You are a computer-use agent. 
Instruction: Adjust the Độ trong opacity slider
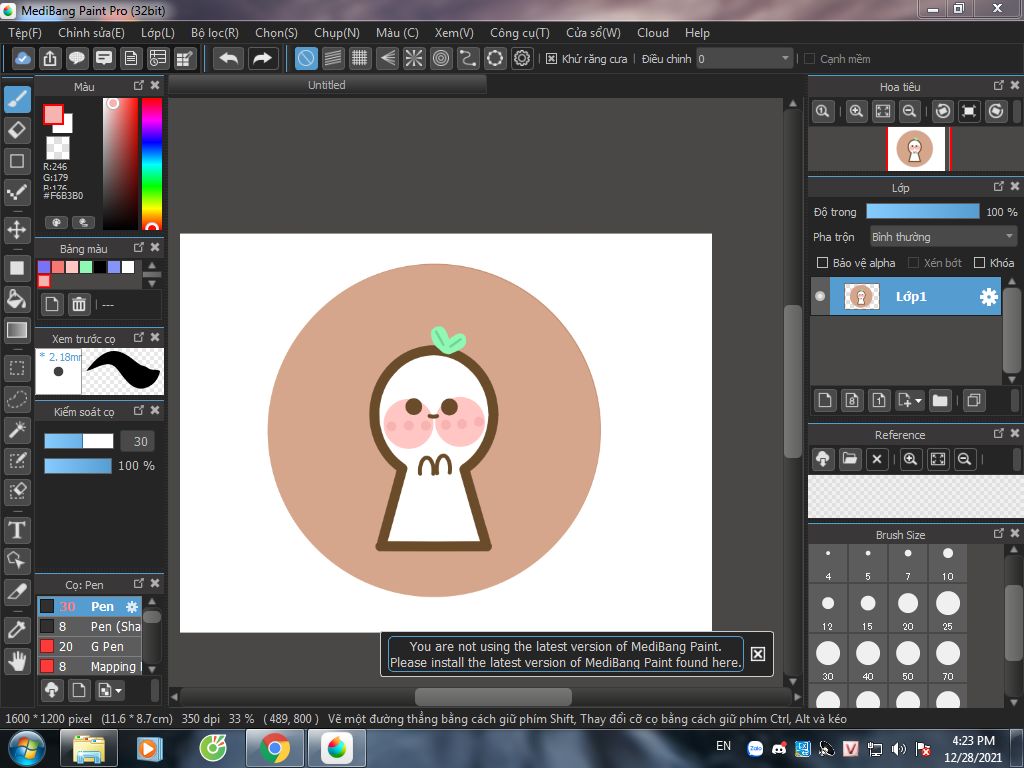coord(923,211)
